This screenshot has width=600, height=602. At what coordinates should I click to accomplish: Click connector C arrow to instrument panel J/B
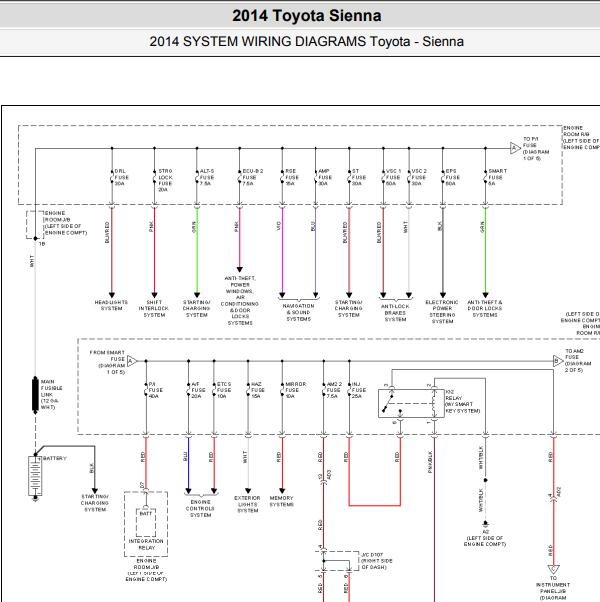tap(553, 569)
